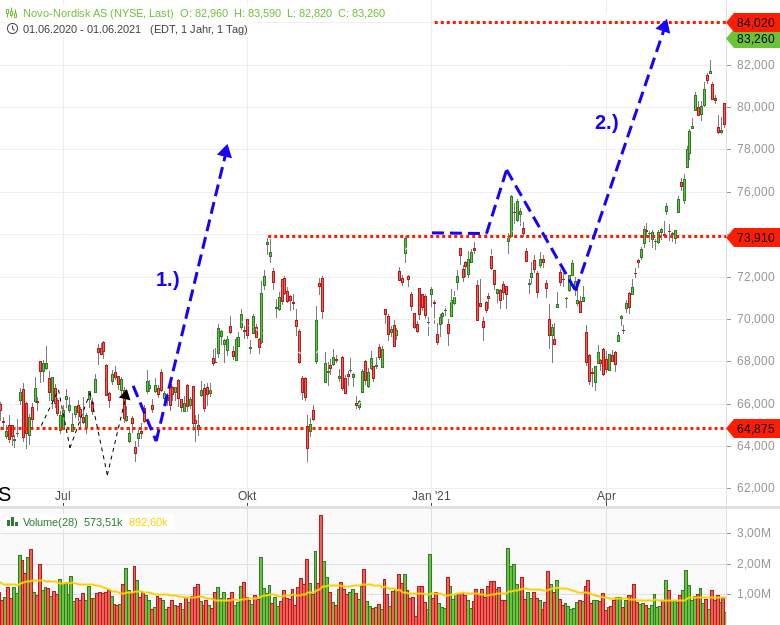Click the green 83,260 last price label
This screenshot has width=780, height=625.
pos(753,39)
